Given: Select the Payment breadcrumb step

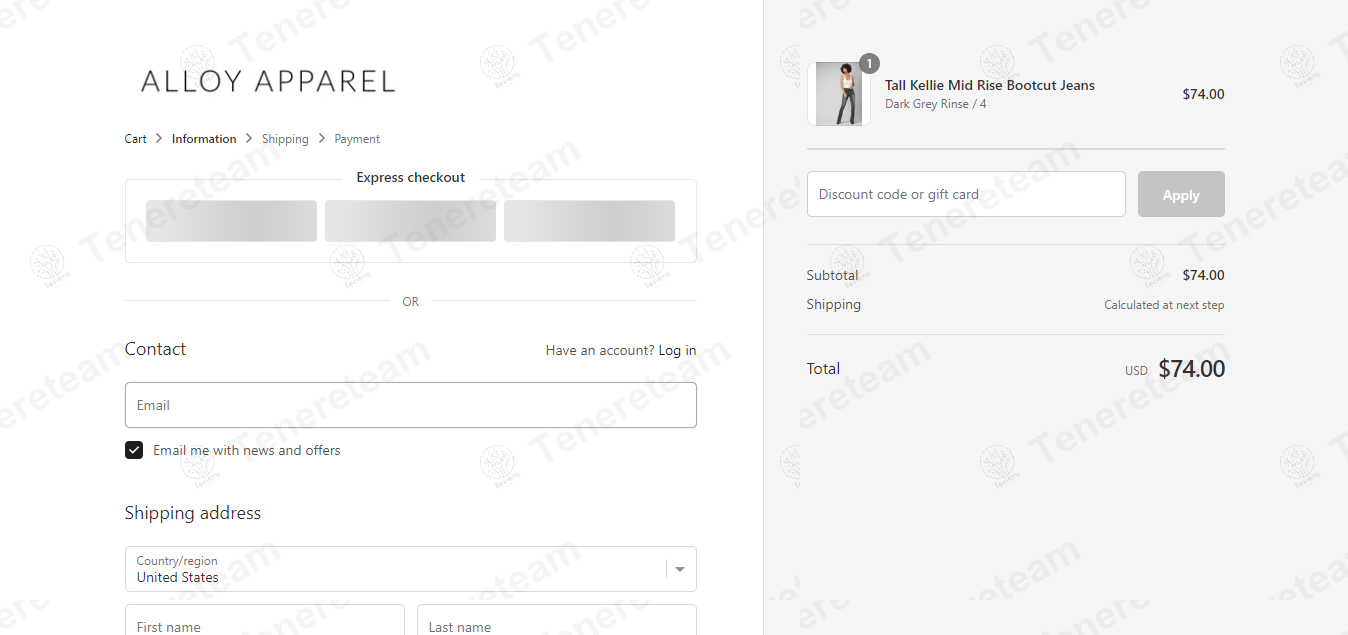Looking at the screenshot, I should (x=357, y=139).
